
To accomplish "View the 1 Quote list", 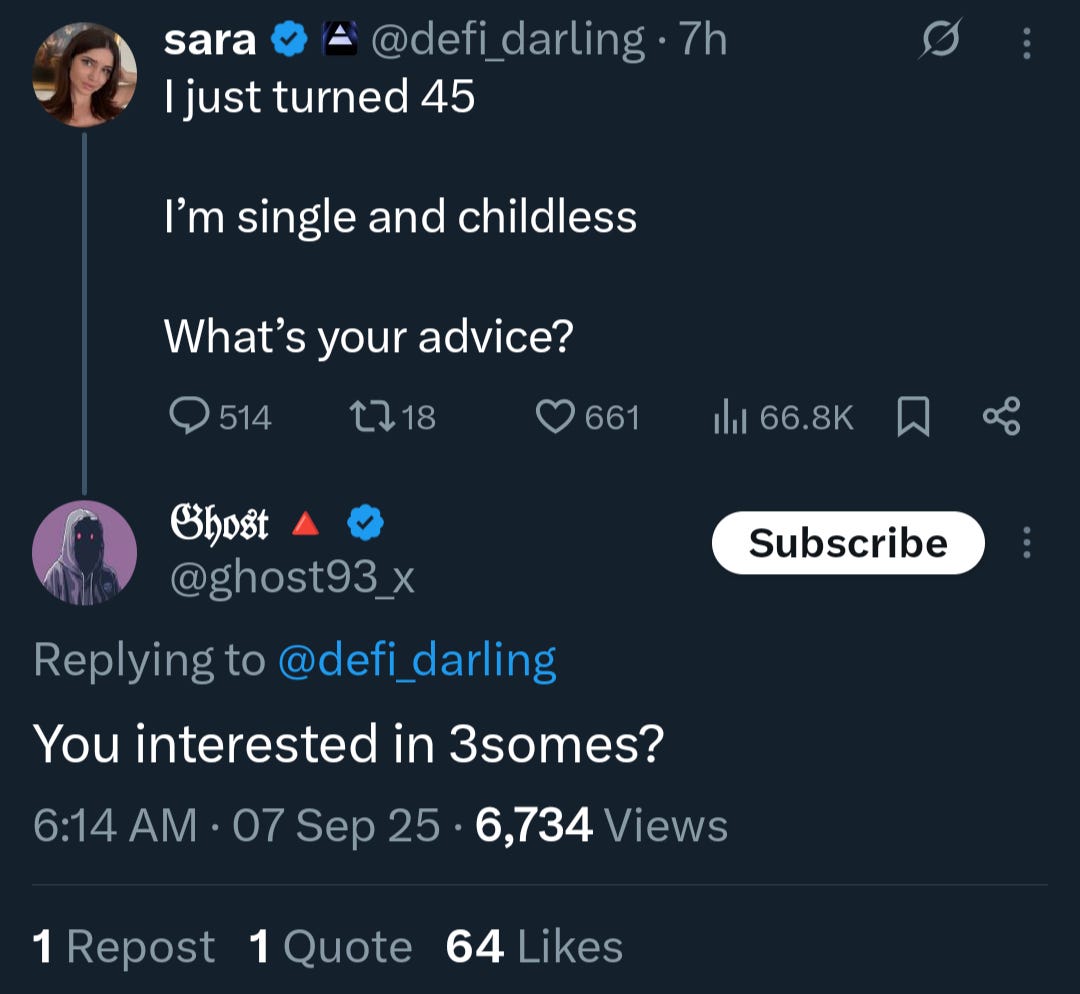I will (331, 946).
